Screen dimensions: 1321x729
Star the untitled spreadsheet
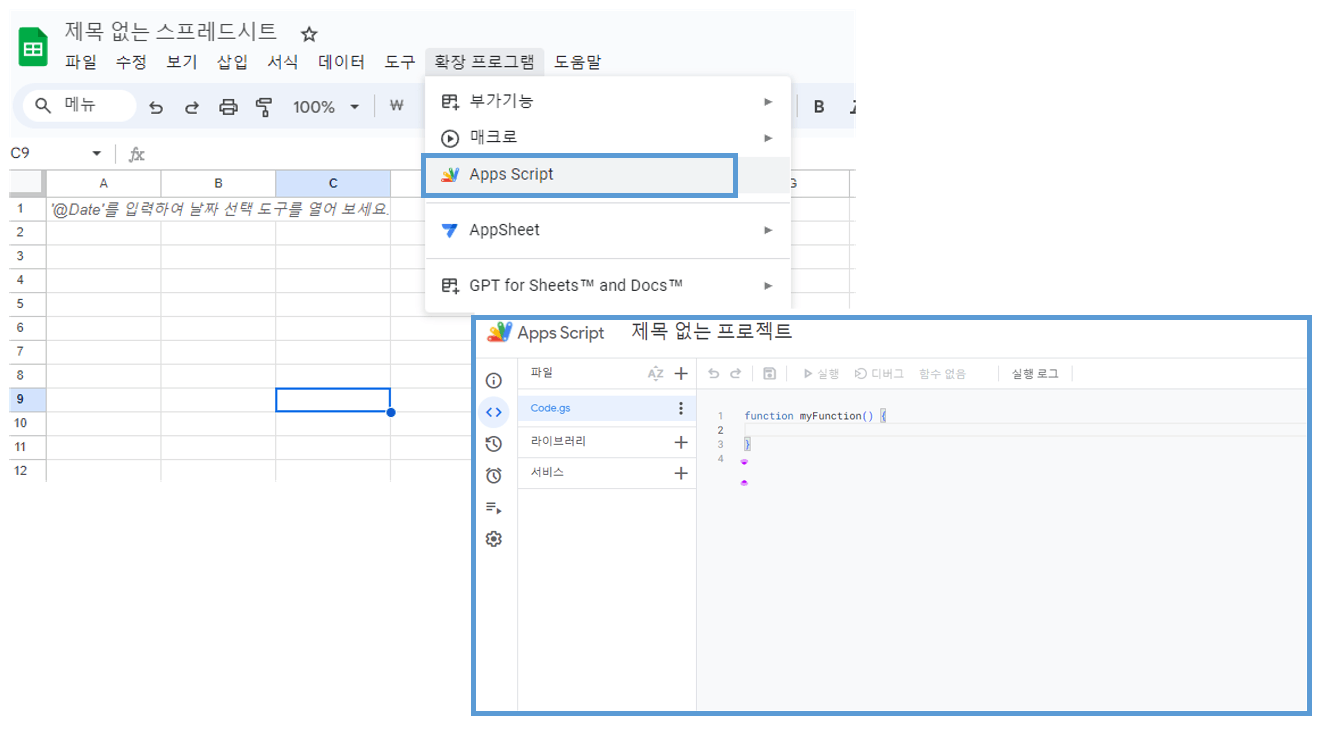(309, 34)
